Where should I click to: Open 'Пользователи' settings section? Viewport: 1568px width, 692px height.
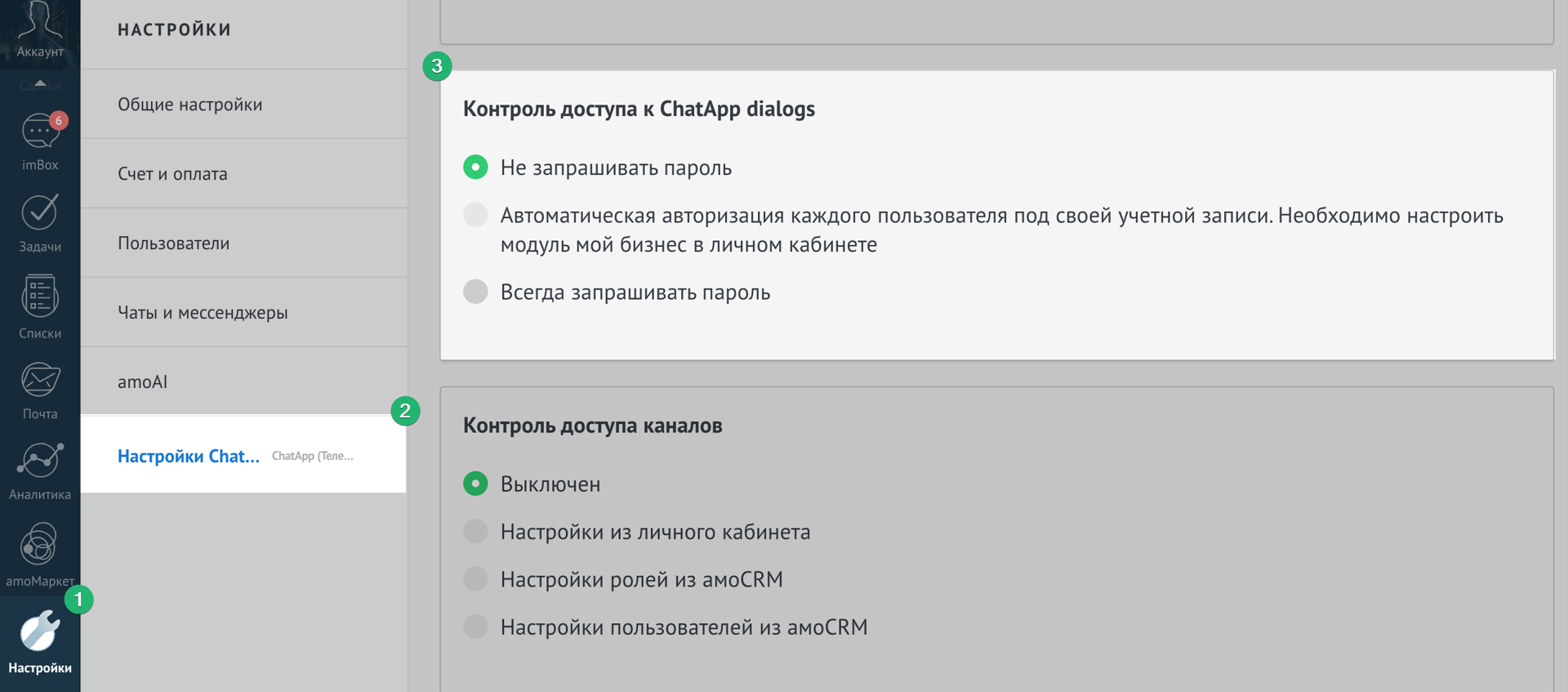coord(173,243)
